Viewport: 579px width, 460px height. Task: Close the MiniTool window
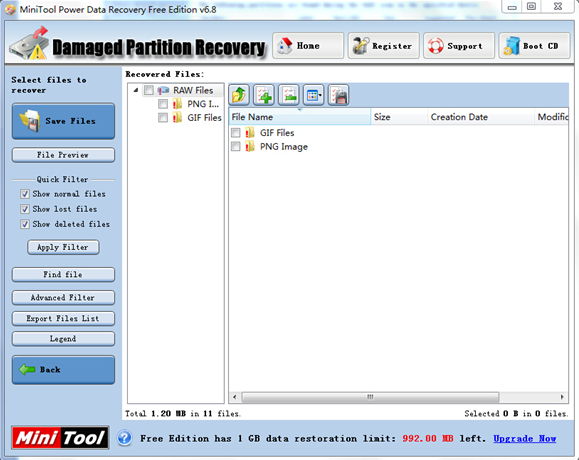[x=558, y=7]
